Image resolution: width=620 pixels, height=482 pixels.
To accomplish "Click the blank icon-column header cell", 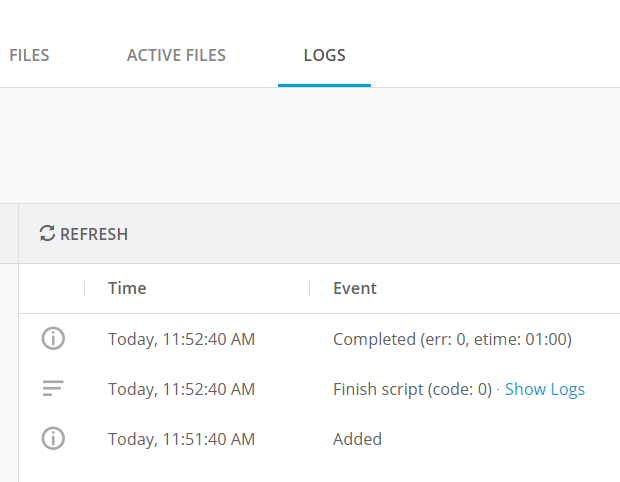I will click(x=52, y=288).
